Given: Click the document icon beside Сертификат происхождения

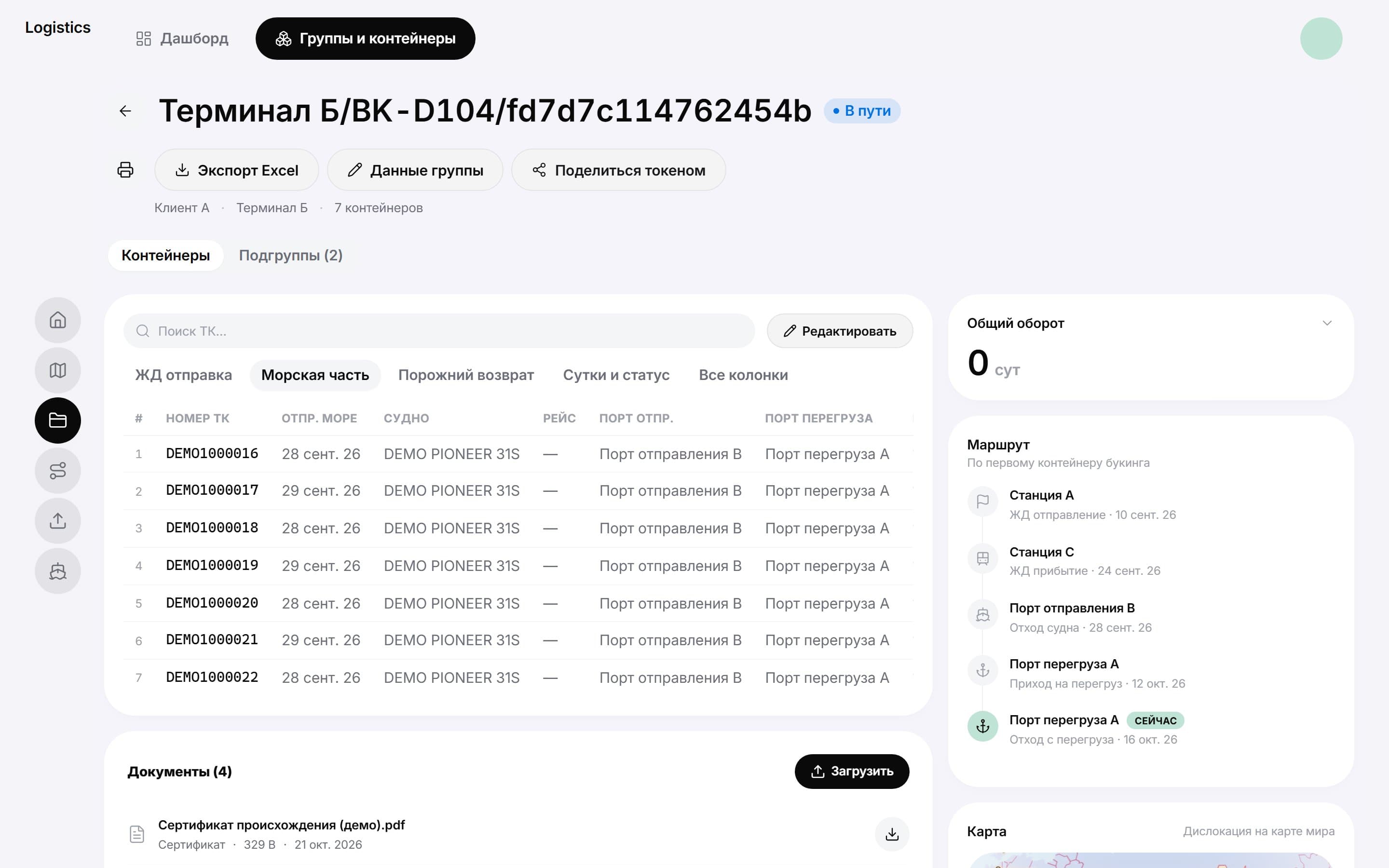Looking at the screenshot, I should 136,834.
